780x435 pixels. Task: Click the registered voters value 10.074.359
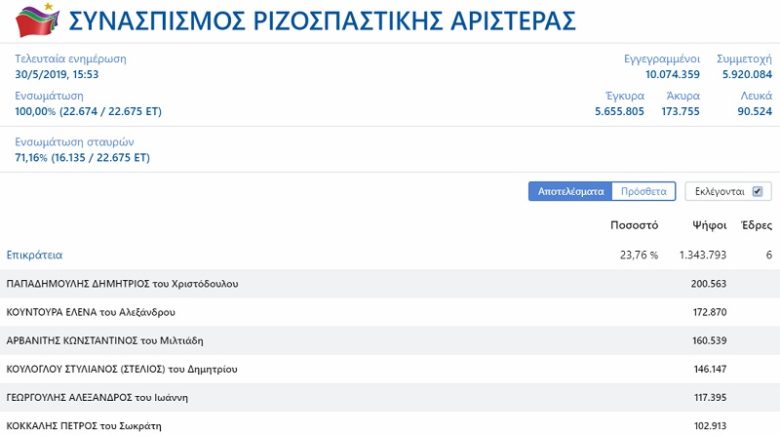tap(673, 74)
